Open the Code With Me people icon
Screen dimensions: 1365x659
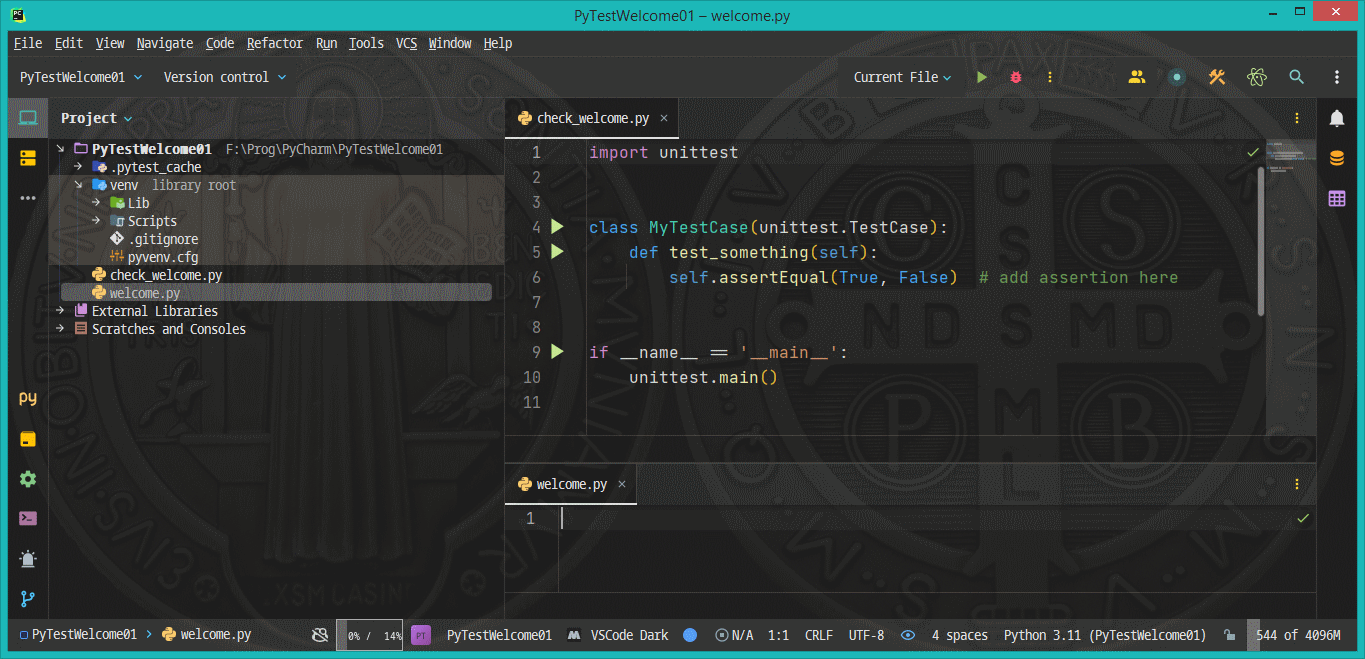tap(1137, 77)
